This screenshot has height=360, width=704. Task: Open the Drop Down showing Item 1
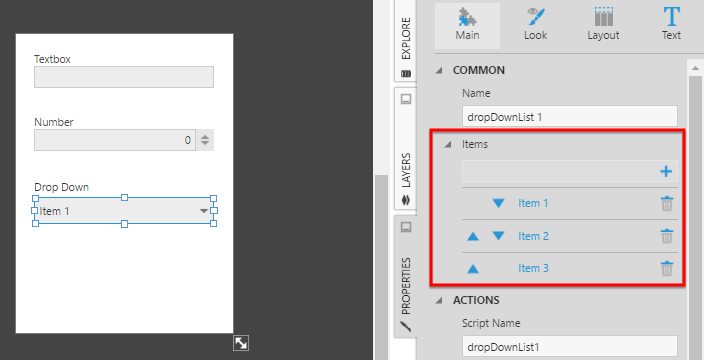tap(124, 211)
